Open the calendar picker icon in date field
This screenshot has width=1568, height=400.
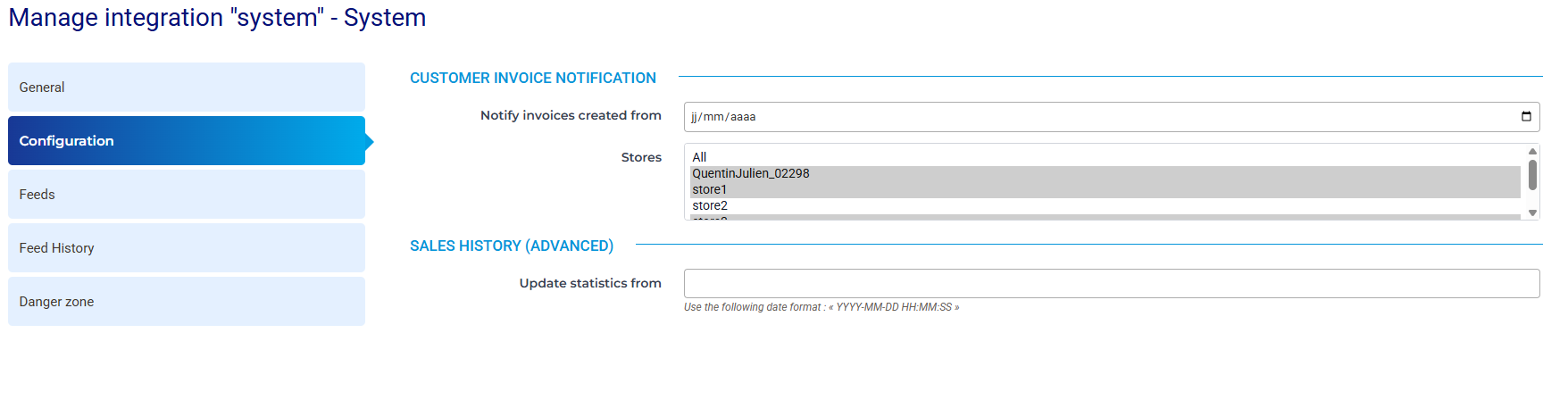[x=1526, y=116]
